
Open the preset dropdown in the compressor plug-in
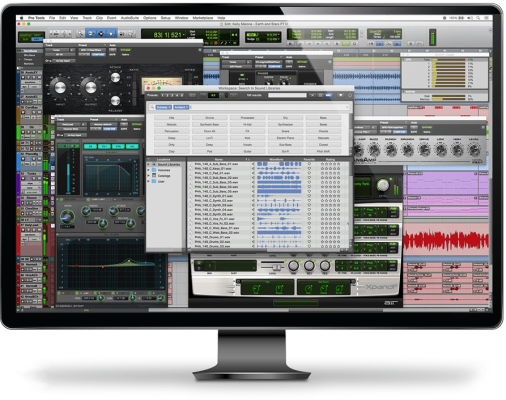tap(92, 50)
